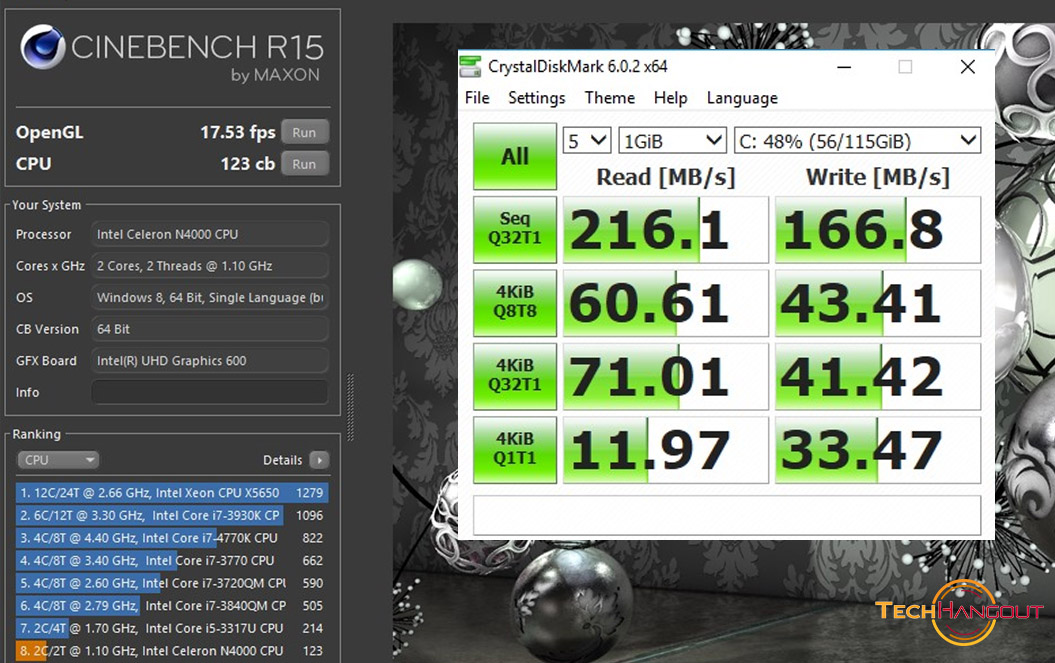Open the Help menu in CrystalDiskMark

pyautogui.click(x=670, y=98)
